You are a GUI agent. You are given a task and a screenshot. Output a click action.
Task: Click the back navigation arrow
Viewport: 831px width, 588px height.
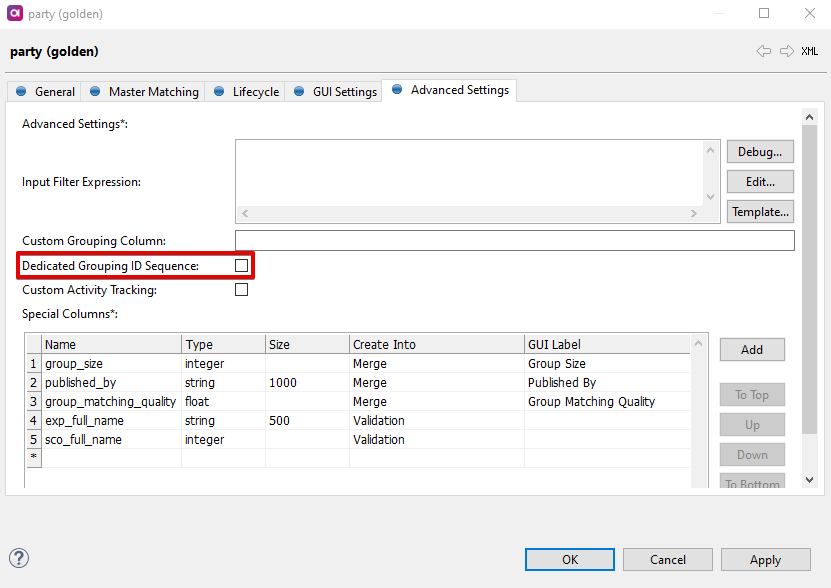point(765,51)
